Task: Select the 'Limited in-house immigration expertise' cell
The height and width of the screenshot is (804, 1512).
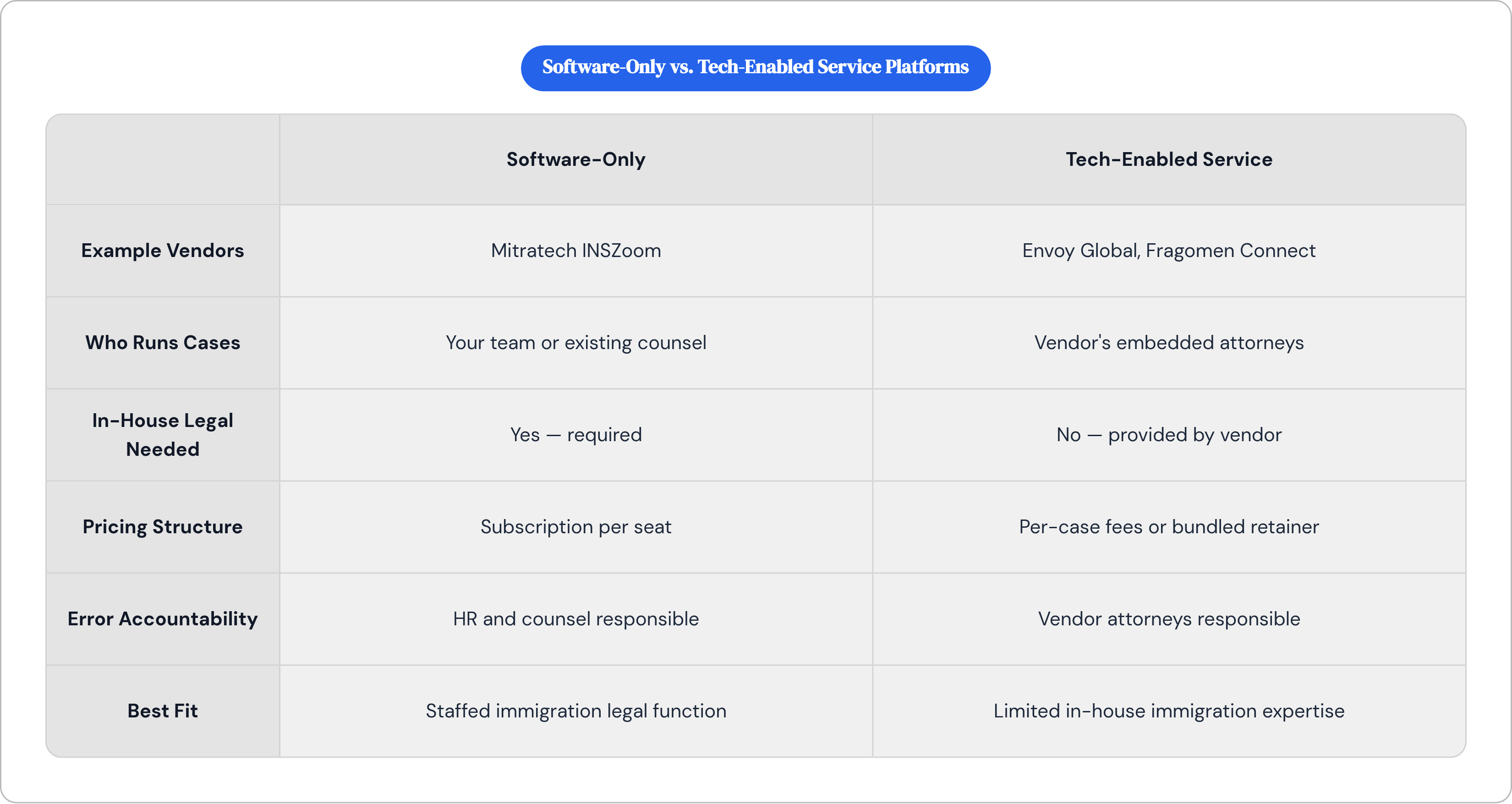Action: 1169,711
